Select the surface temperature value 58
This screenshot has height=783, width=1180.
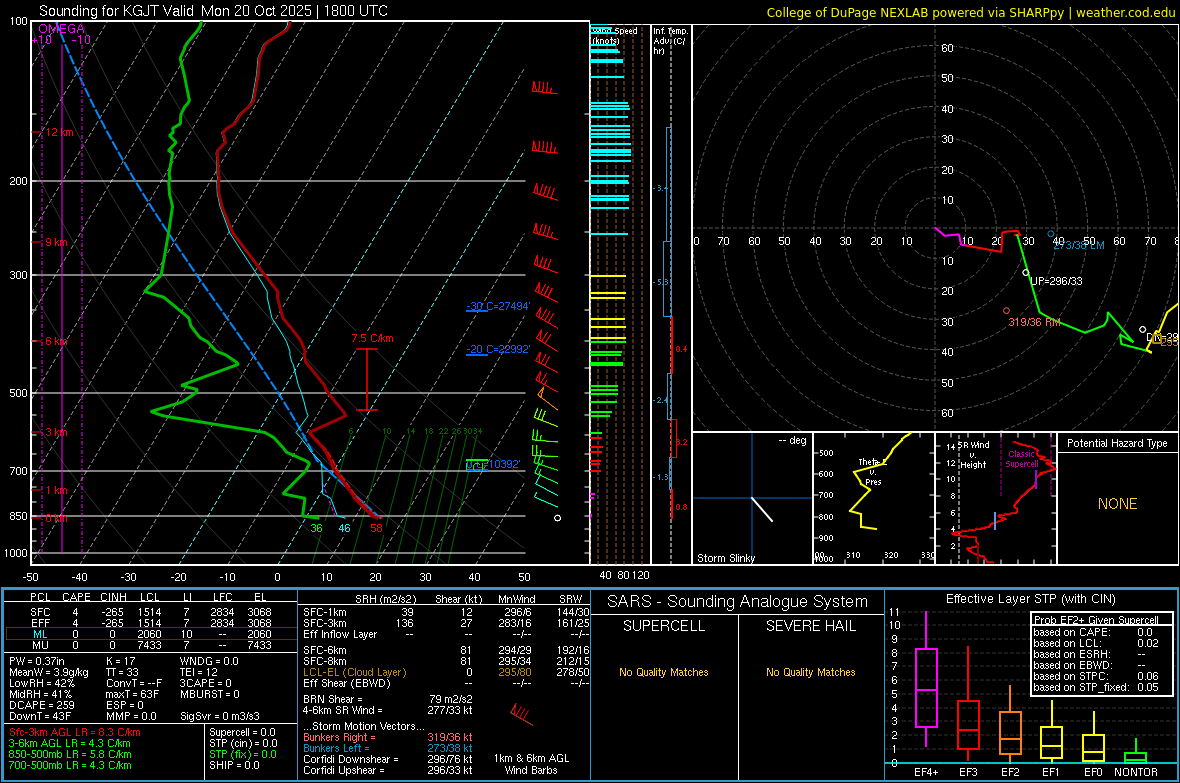click(376, 528)
